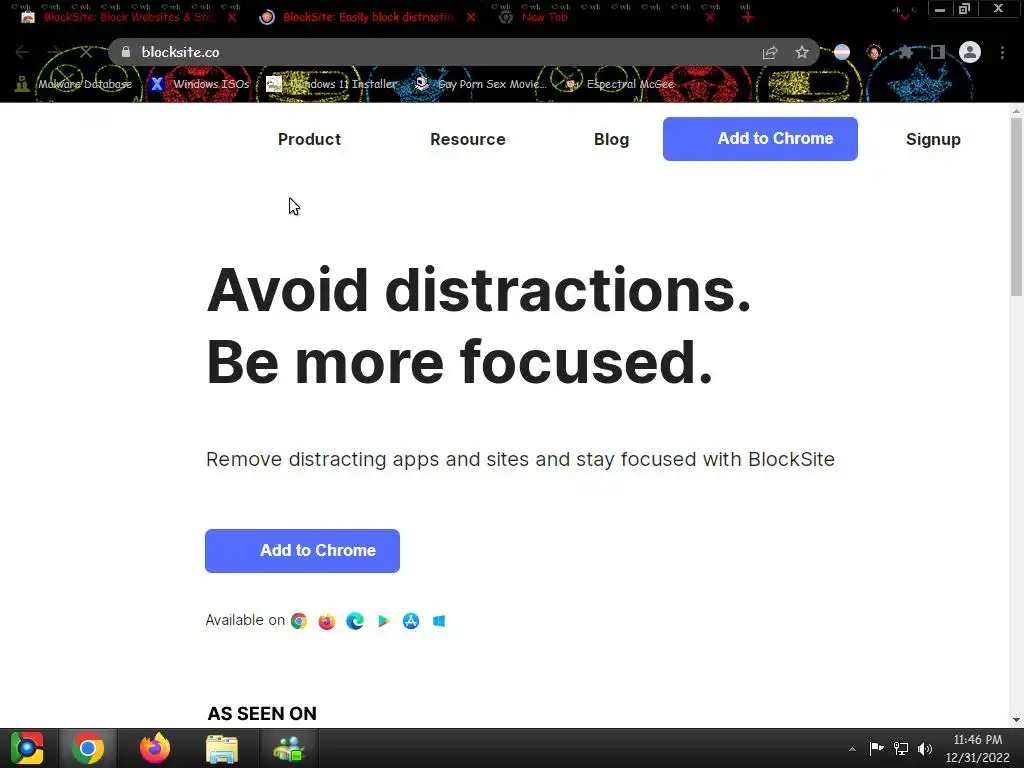This screenshot has width=1024, height=768.
Task: Open the Start menu button
Action: pos(27,748)
